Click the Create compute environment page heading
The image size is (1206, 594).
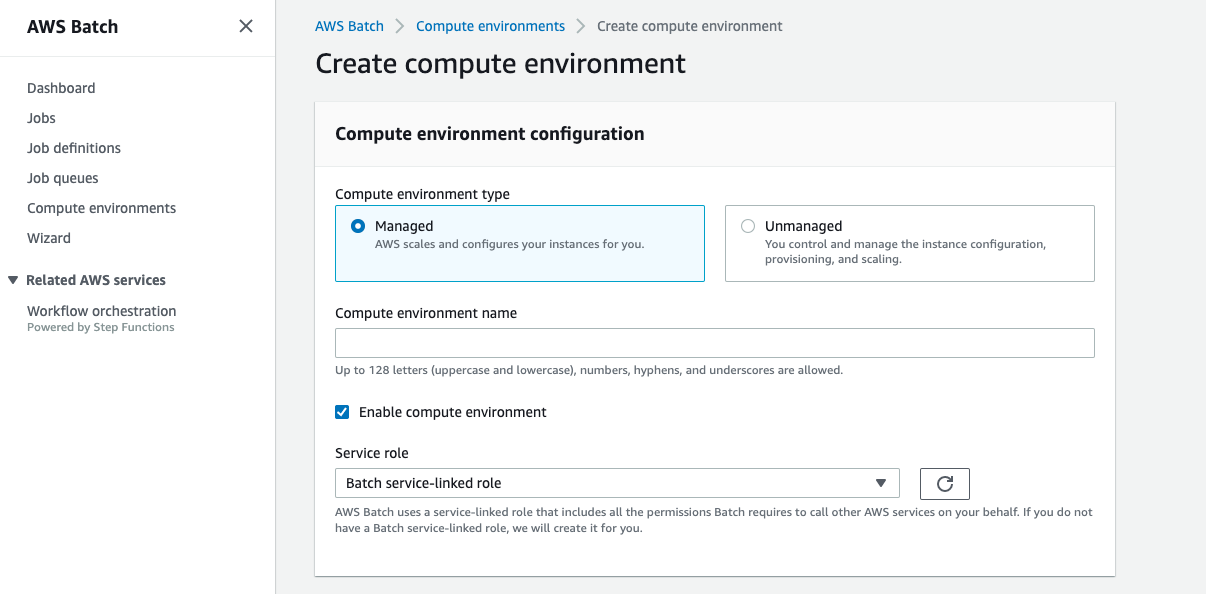click(x=500, y=64)
